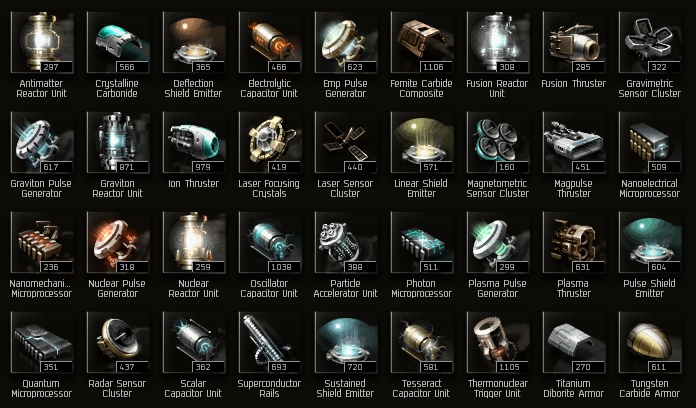Viewport: 696px width, 408px height.
Task: Click the Laser Sensor Cluster icon
Action: tap(346, 143)
